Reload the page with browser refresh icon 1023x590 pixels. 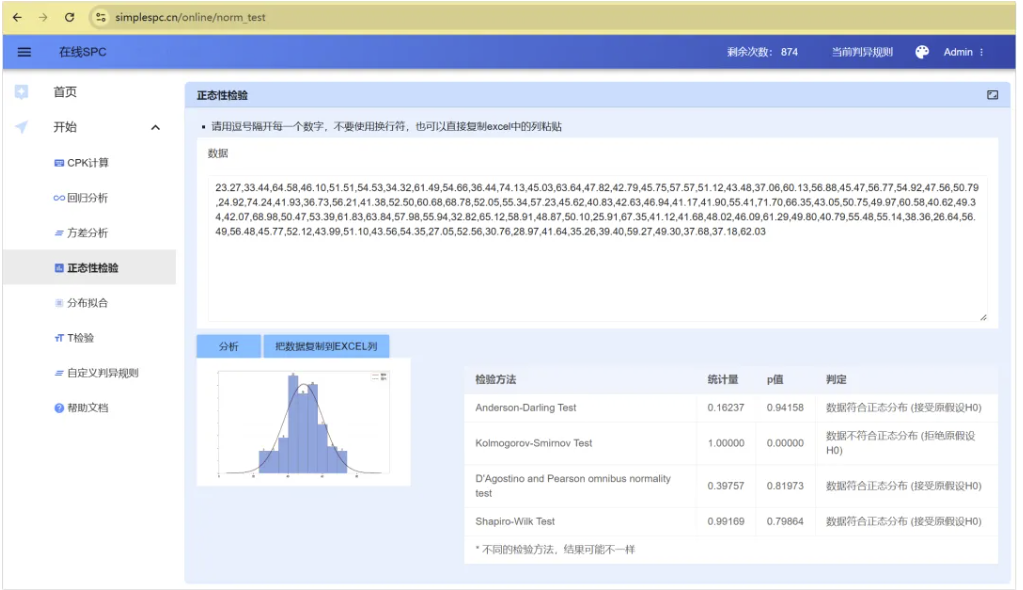pos(69,17)
